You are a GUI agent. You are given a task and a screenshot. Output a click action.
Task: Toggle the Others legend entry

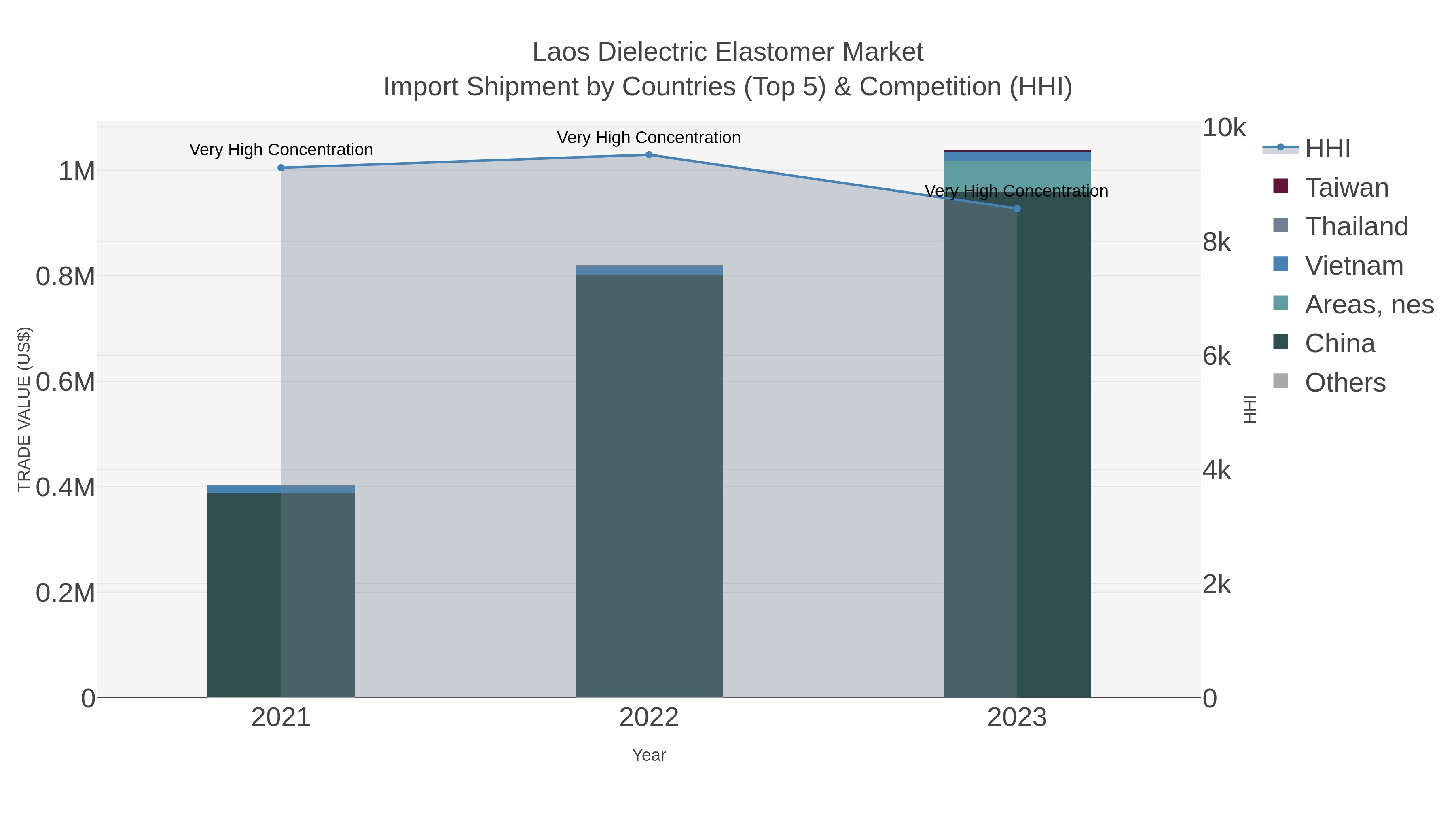click(1329, 382)
